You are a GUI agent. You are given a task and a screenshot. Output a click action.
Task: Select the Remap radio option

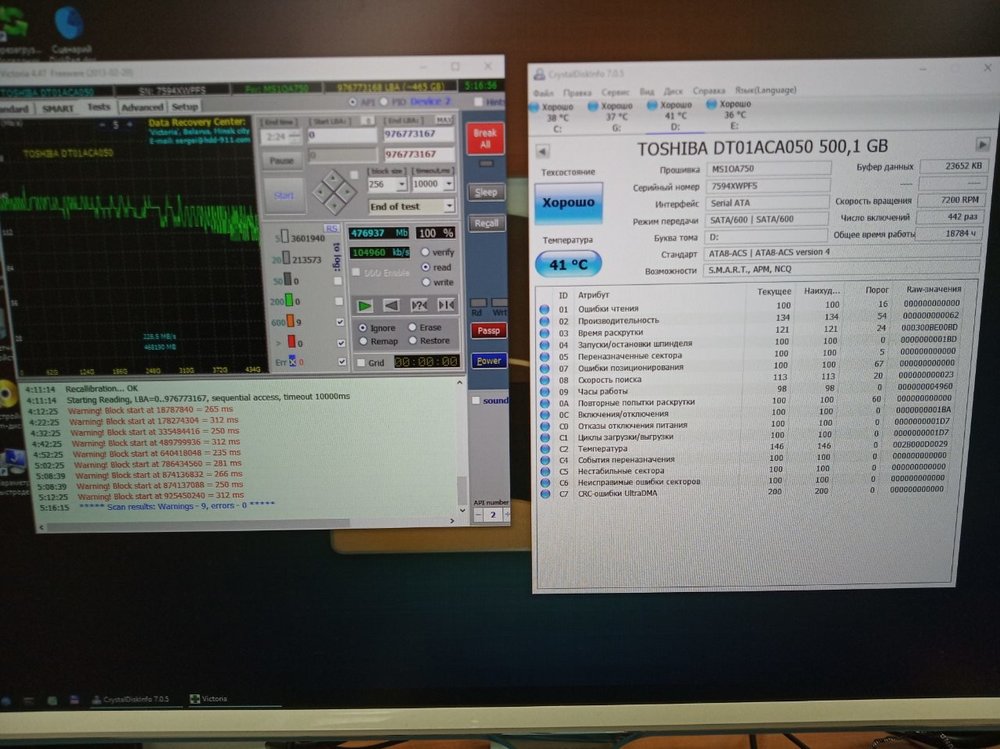[x=364, y=341]
